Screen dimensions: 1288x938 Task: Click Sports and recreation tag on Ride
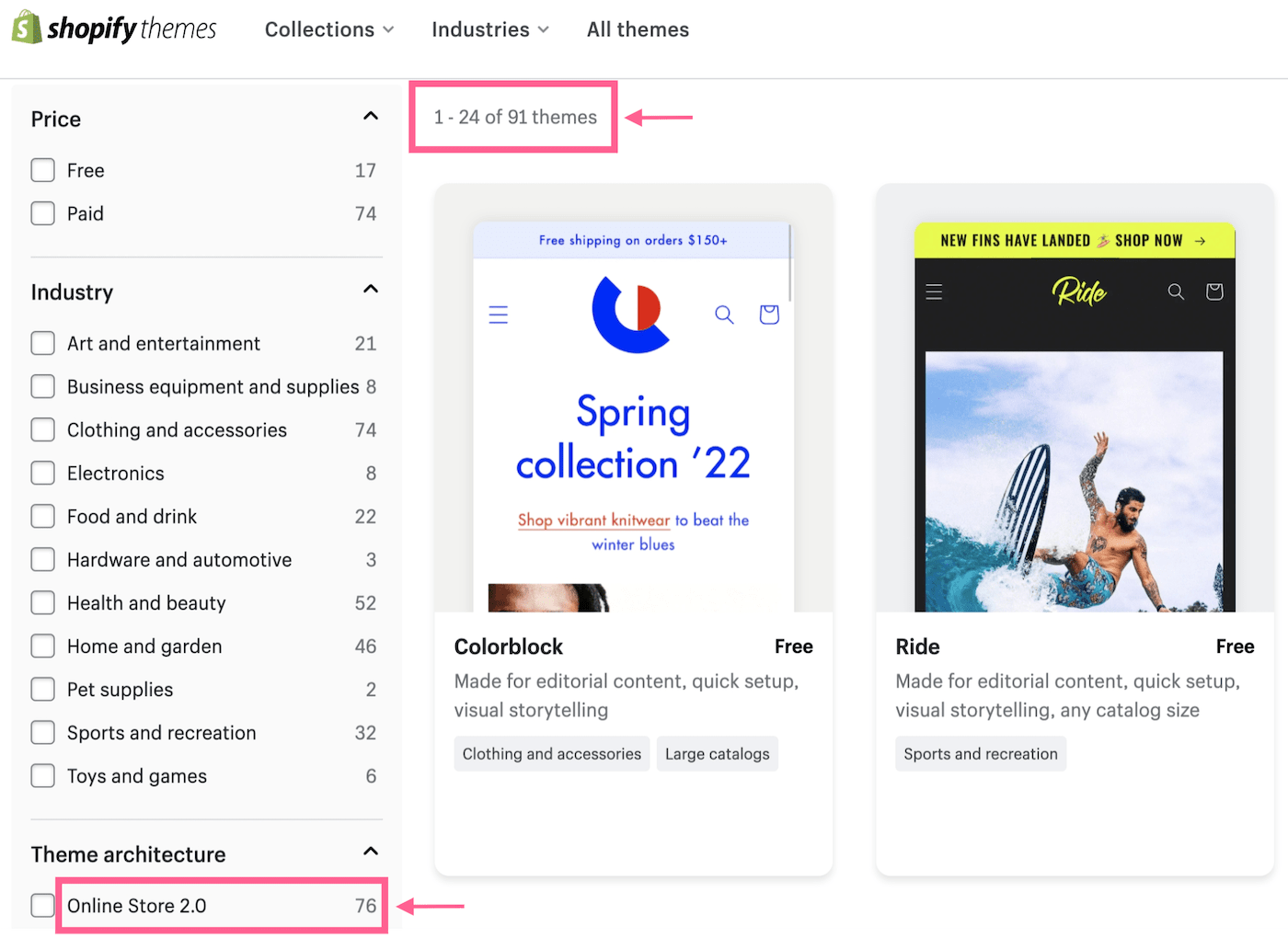click(x=981, y=754)
